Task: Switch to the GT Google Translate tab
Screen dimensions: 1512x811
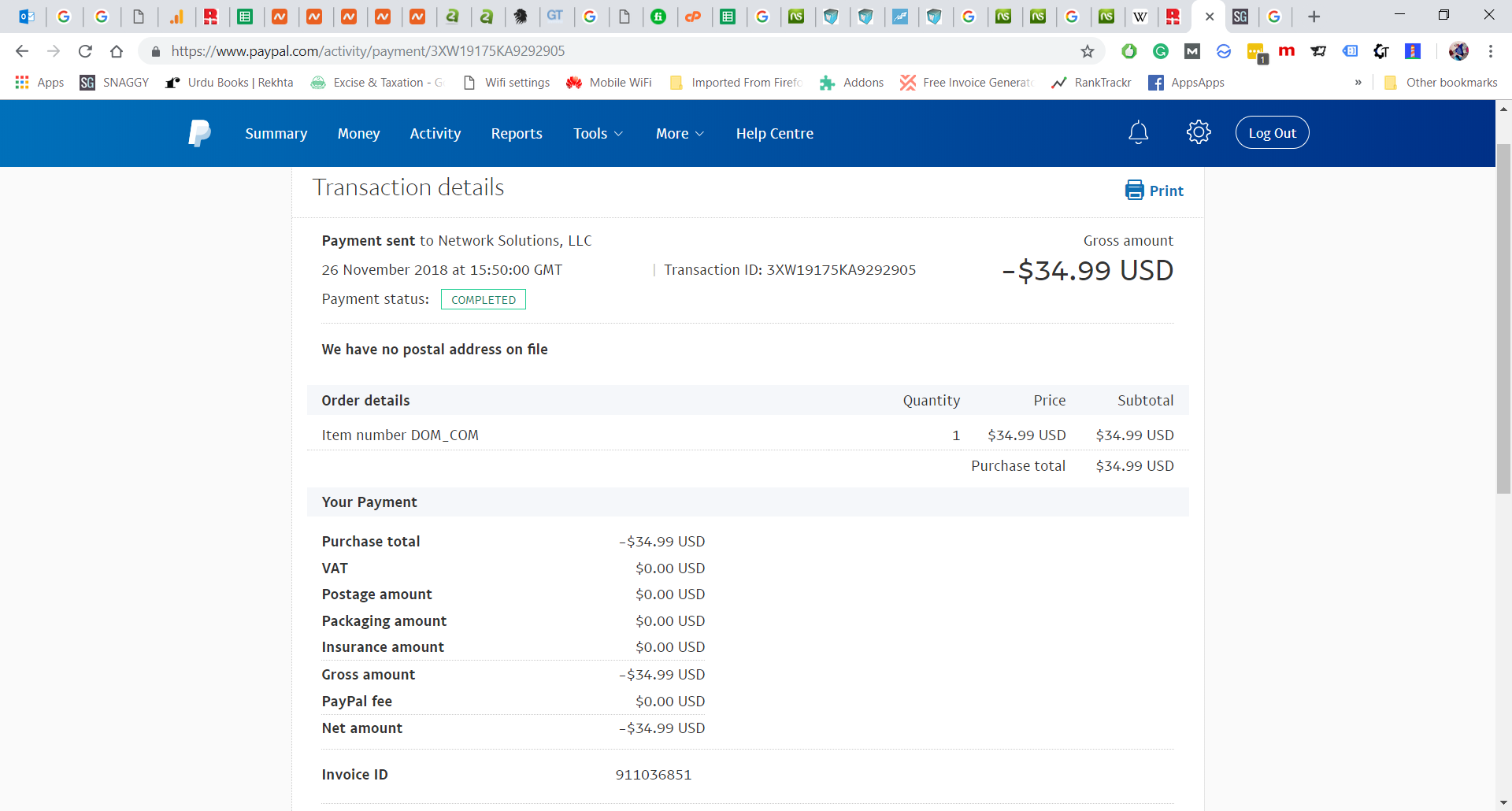Action: point(555,17)
